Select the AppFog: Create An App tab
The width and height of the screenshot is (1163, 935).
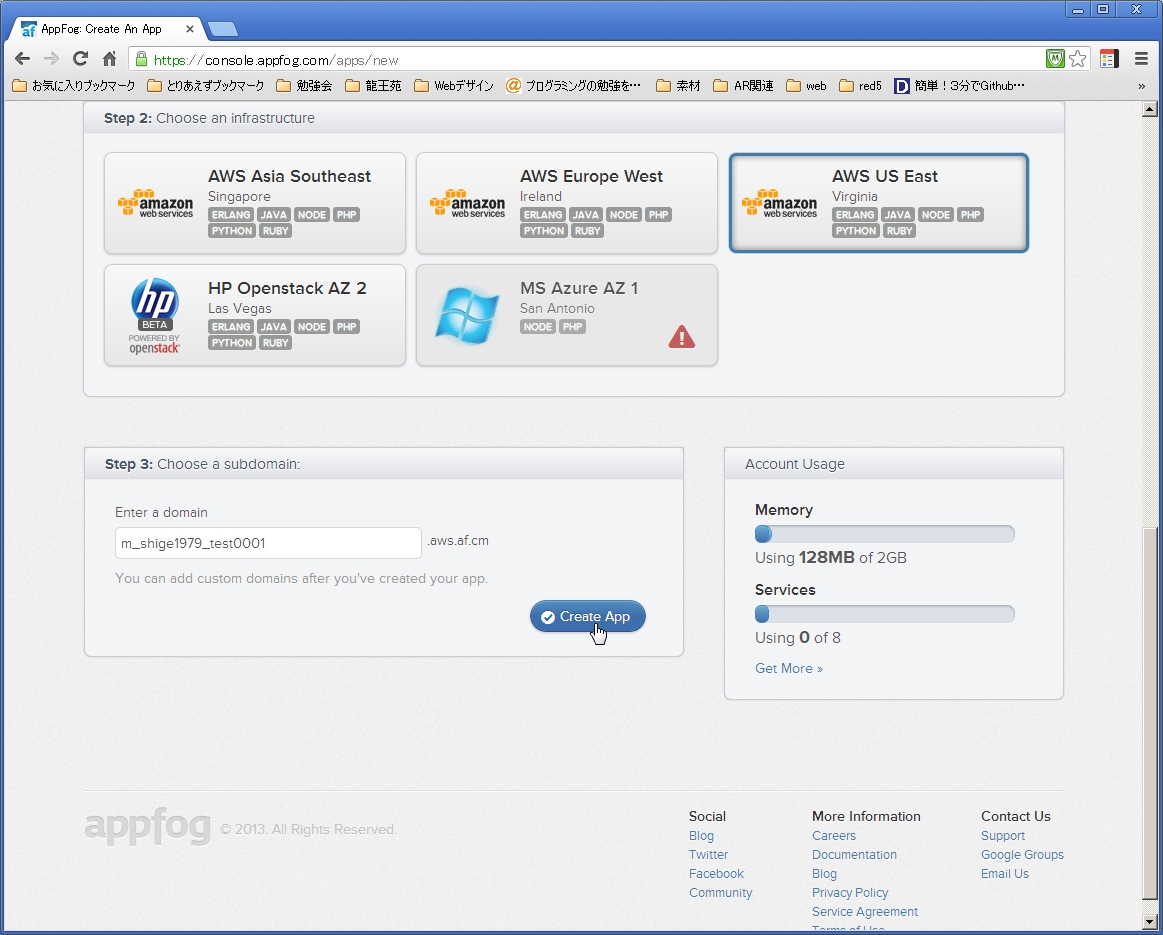click(x=102, y=29)
